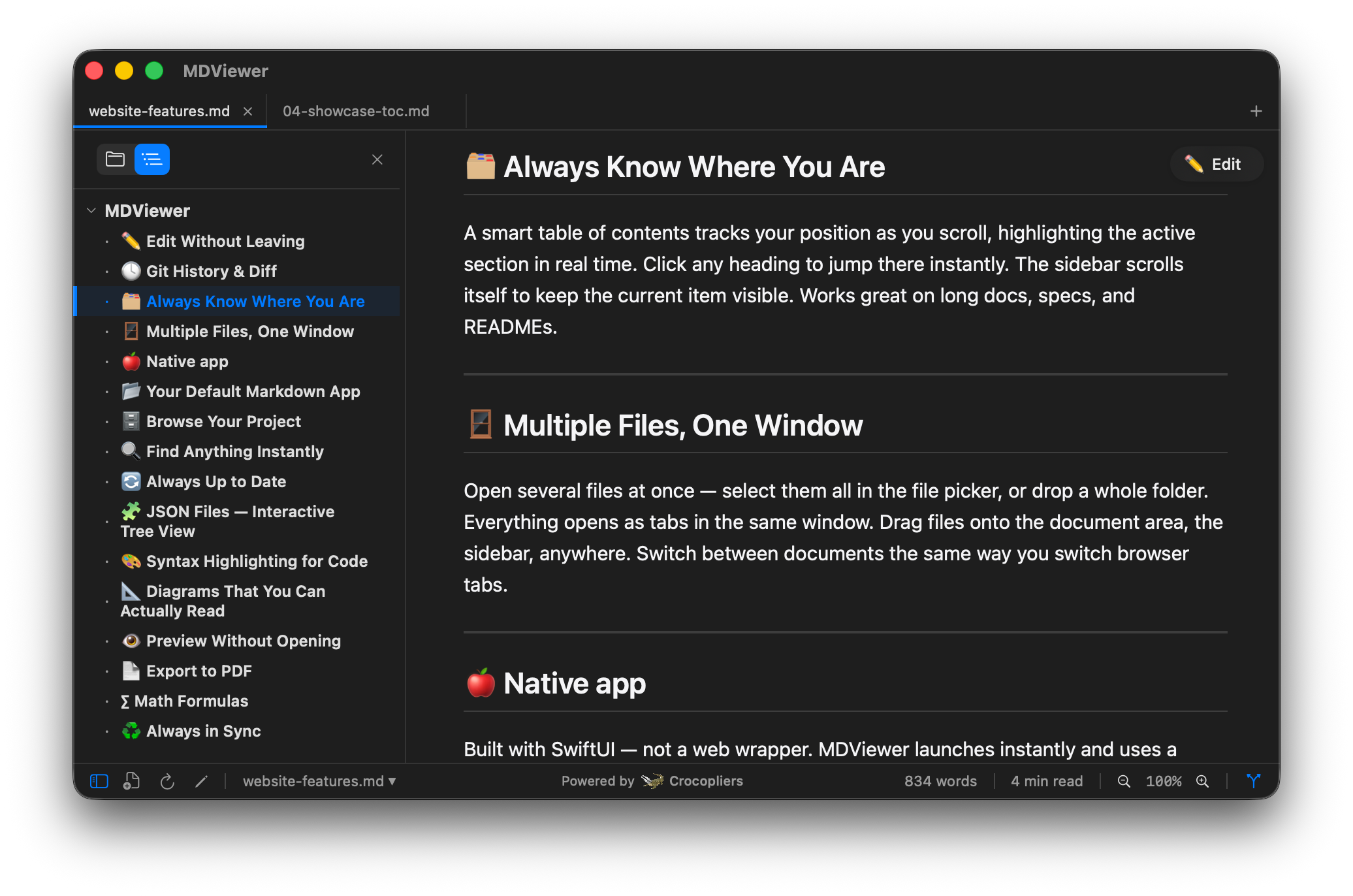Image resolution: width=1353 pixels, height=896 pixels.
Task: Jump to Find Anything Instantly section
Action: click(x=238, y=451)
